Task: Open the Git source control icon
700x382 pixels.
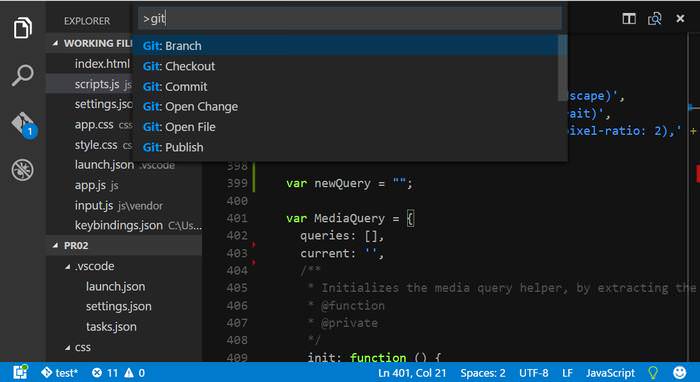Action: point(24,125)
